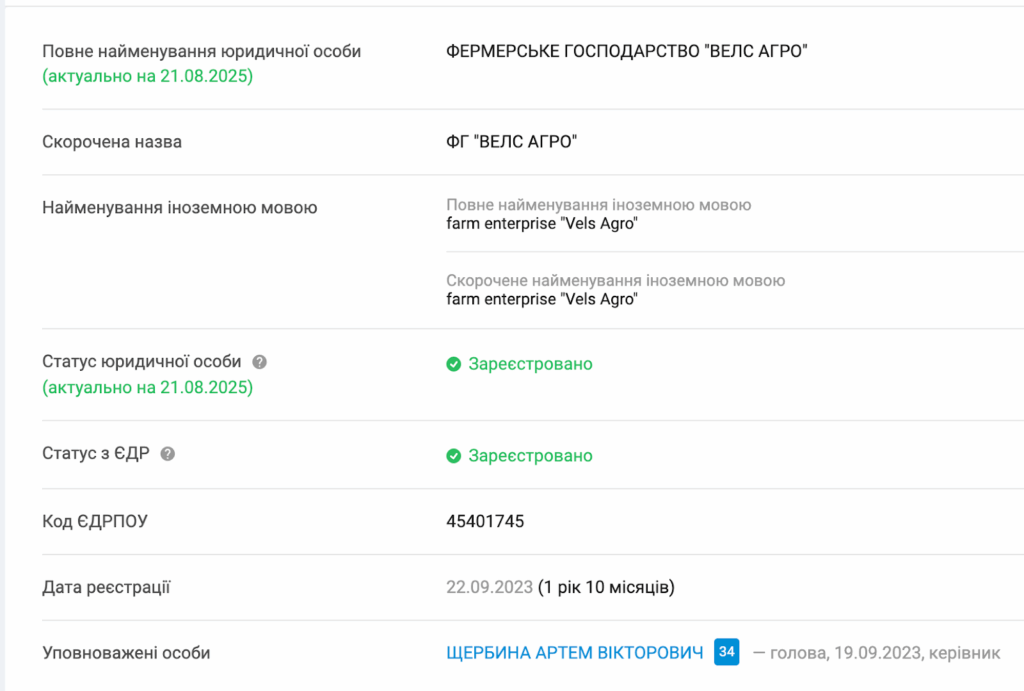Viewport: 1024px width, 691px height.
Task: Click farm enterprise name under Скорочене найменування іноземною мовою
Action: tap(542, 299)
